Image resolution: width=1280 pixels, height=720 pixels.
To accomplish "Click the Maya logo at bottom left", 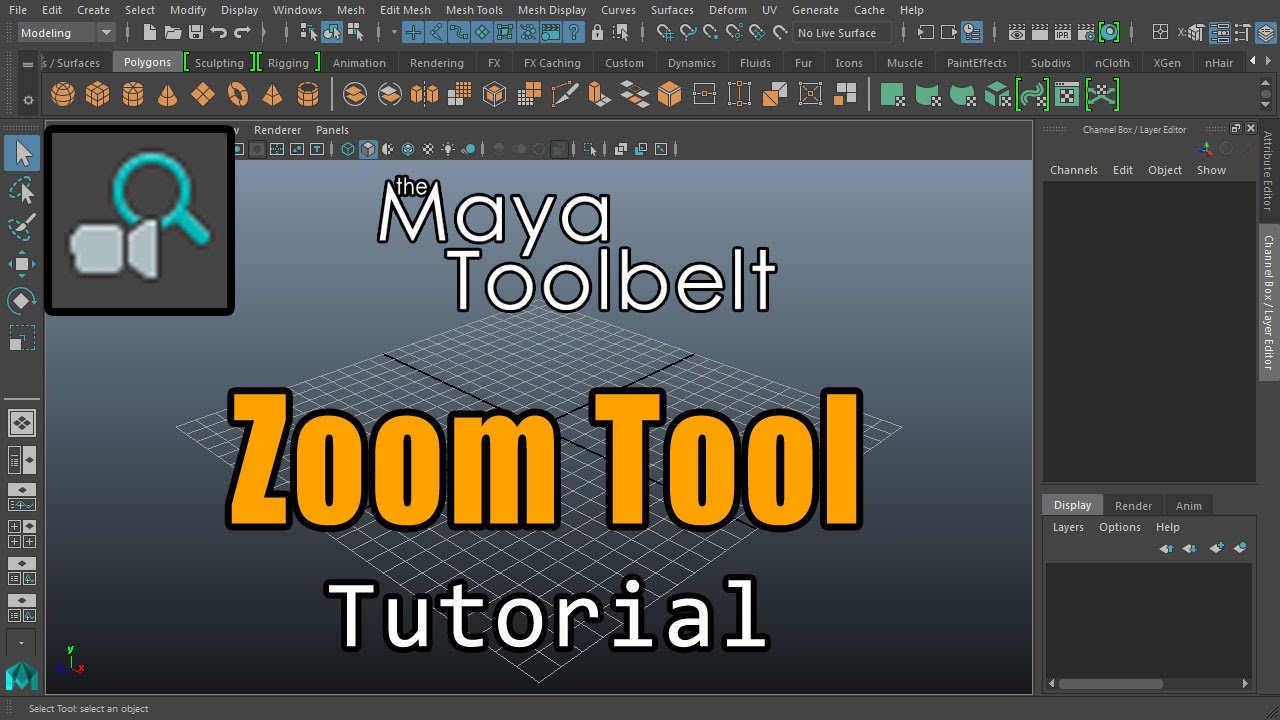I will coord(22,676).
